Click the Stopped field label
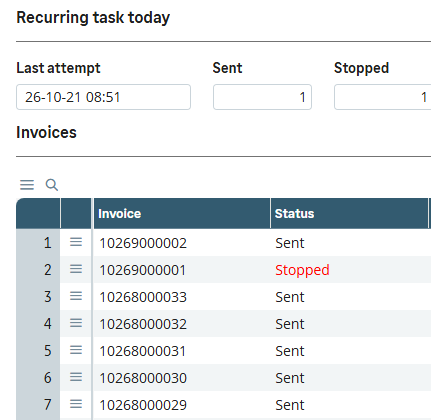Screen dimensions: 431x420 (x=362, y=68)
